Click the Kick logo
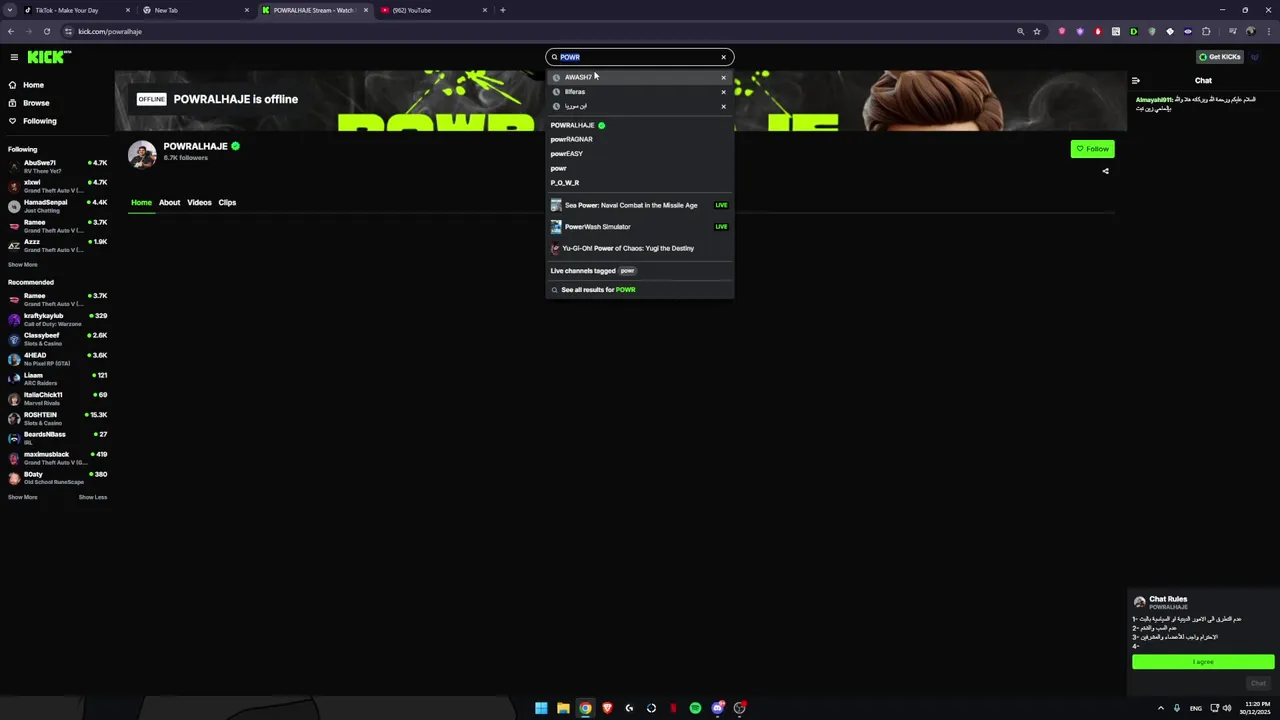Image resolution: width=1280 pixels, height=720 pixels. click(x=48, y=57)
